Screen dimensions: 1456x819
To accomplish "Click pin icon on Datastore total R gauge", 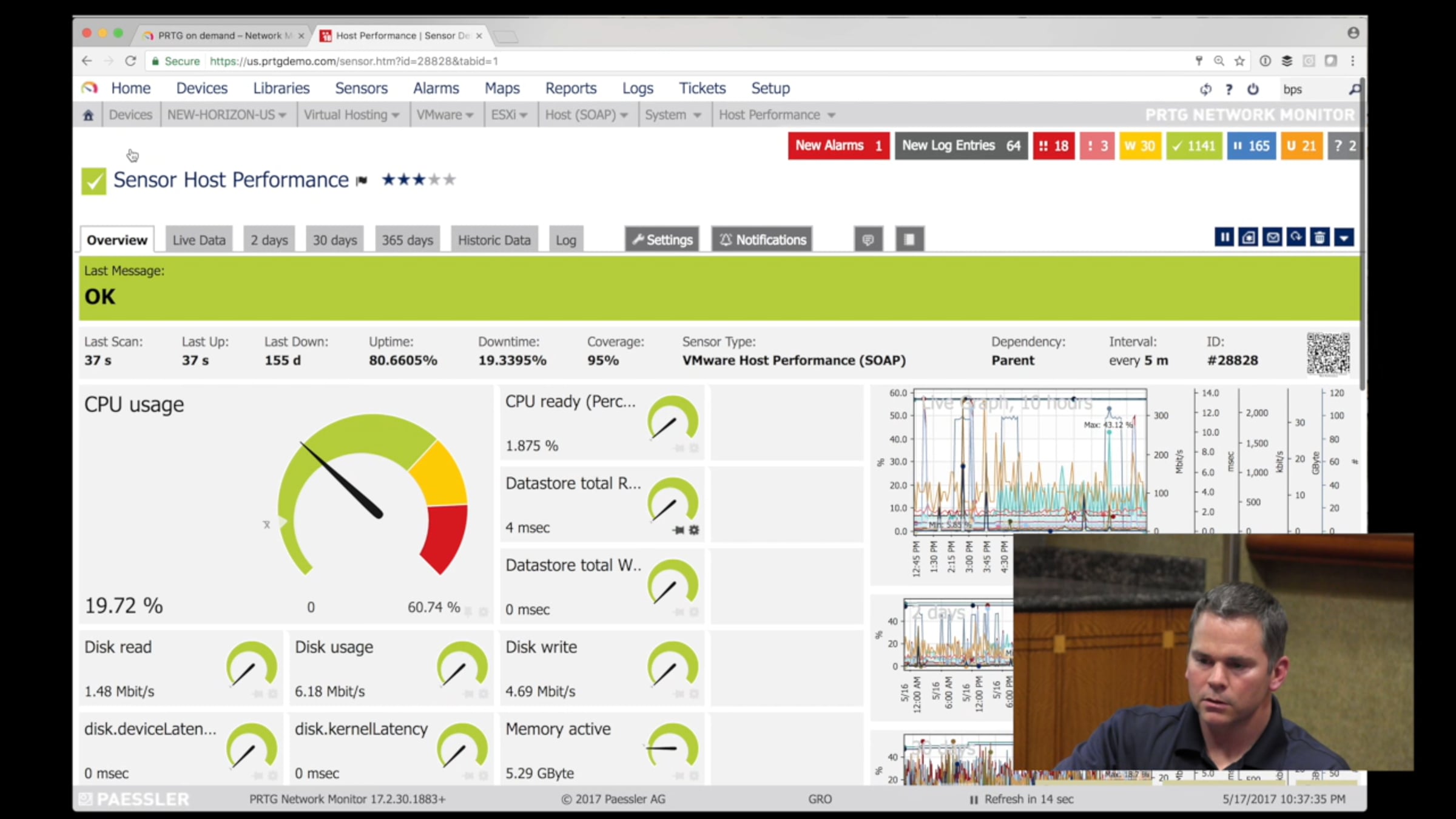I will coord(679,530).
